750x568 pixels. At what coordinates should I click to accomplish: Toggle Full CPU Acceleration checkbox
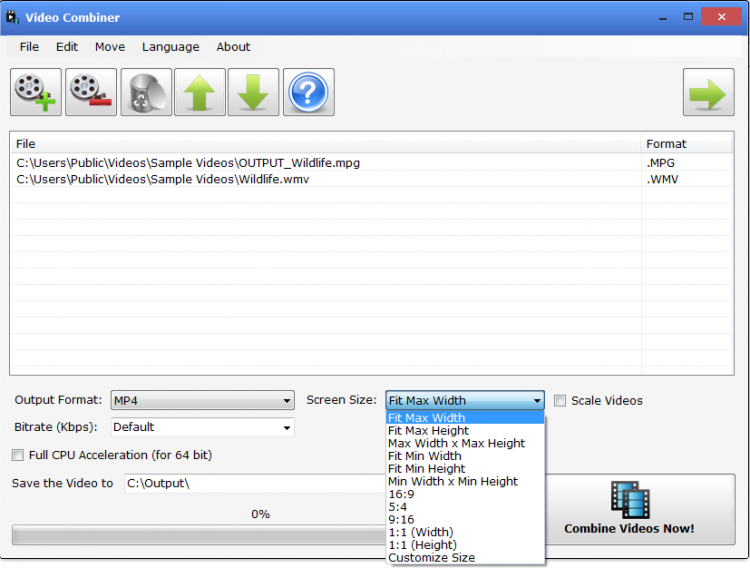tap(18, 456)
